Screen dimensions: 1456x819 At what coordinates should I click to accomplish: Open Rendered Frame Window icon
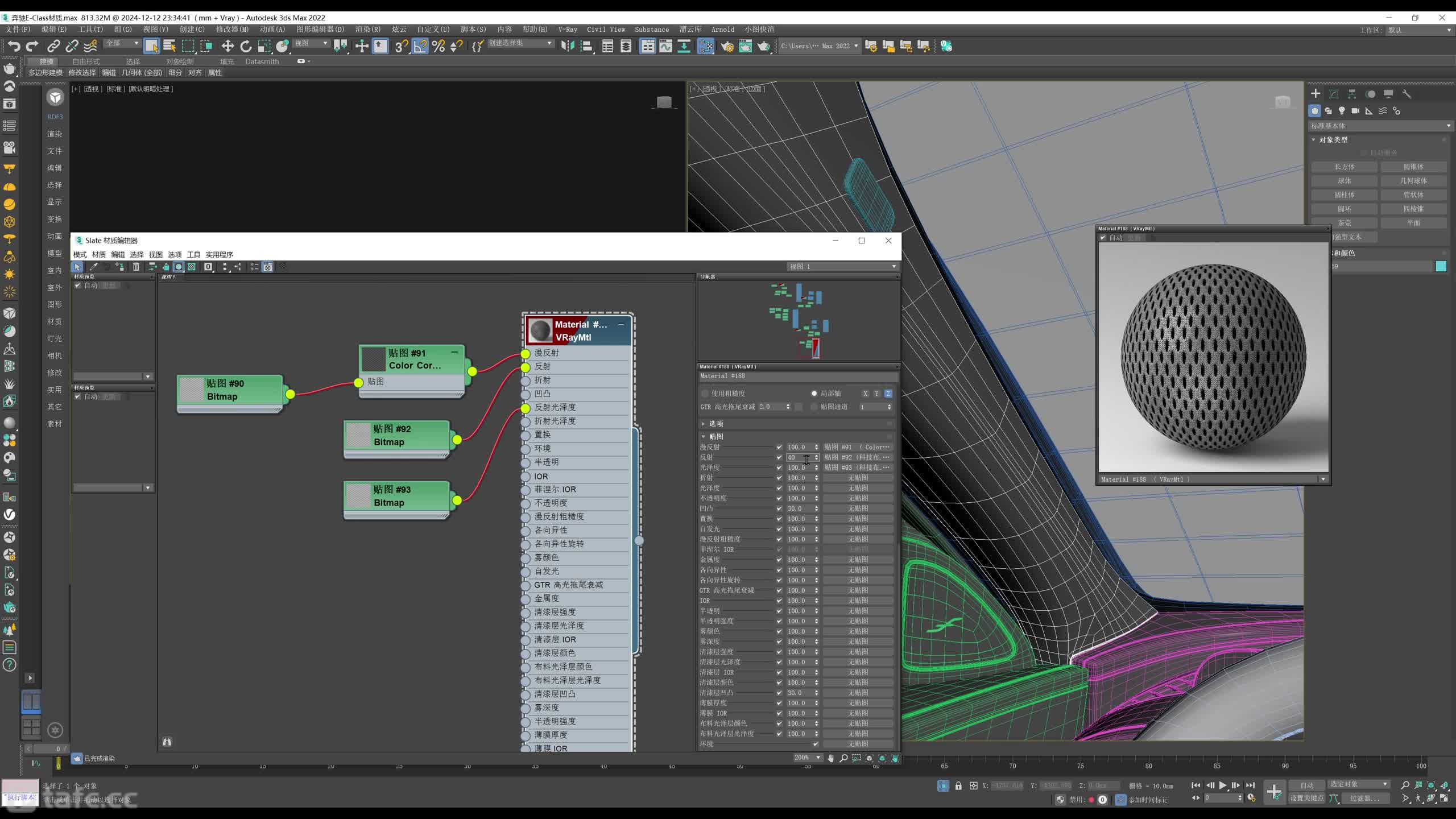pyautogui.click(x=745, y=46)
